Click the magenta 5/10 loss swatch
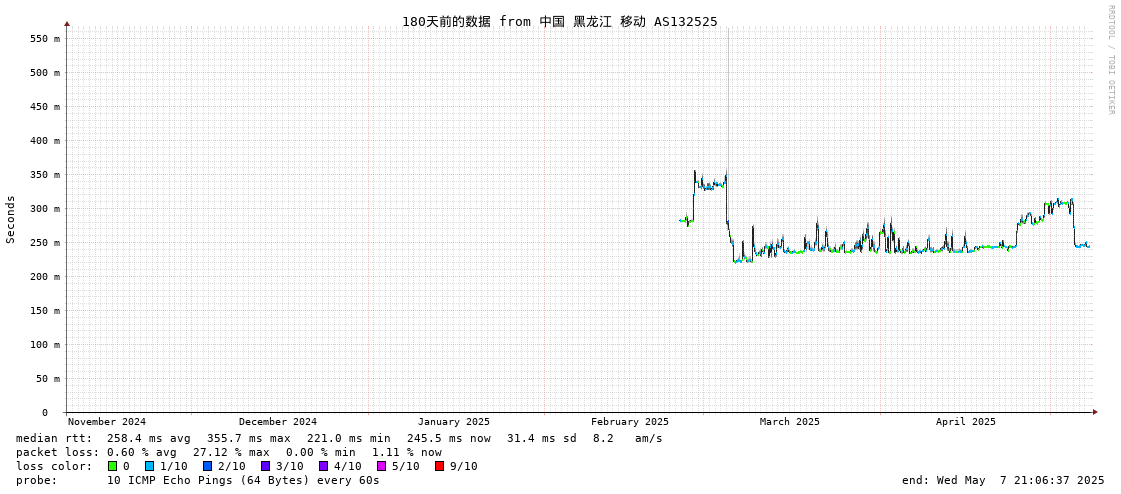 point(381,466)
